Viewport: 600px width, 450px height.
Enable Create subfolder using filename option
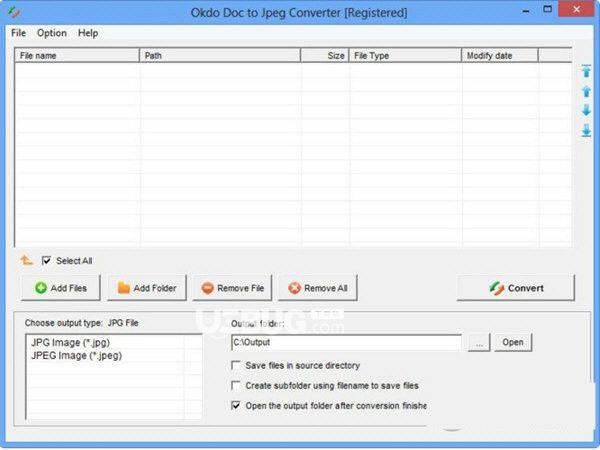pos(236,385)
